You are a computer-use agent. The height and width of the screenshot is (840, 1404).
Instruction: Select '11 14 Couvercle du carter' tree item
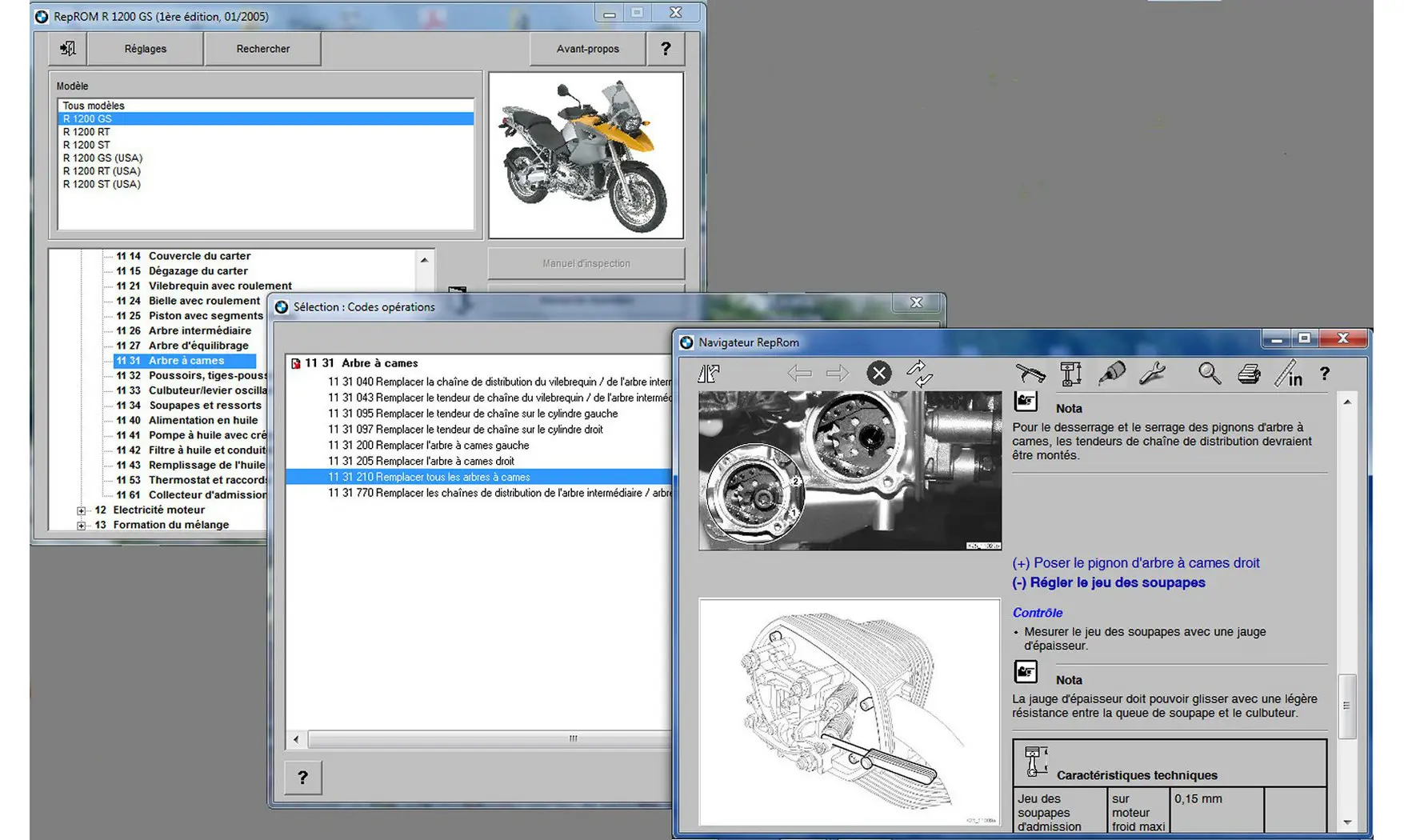[183, 256]
